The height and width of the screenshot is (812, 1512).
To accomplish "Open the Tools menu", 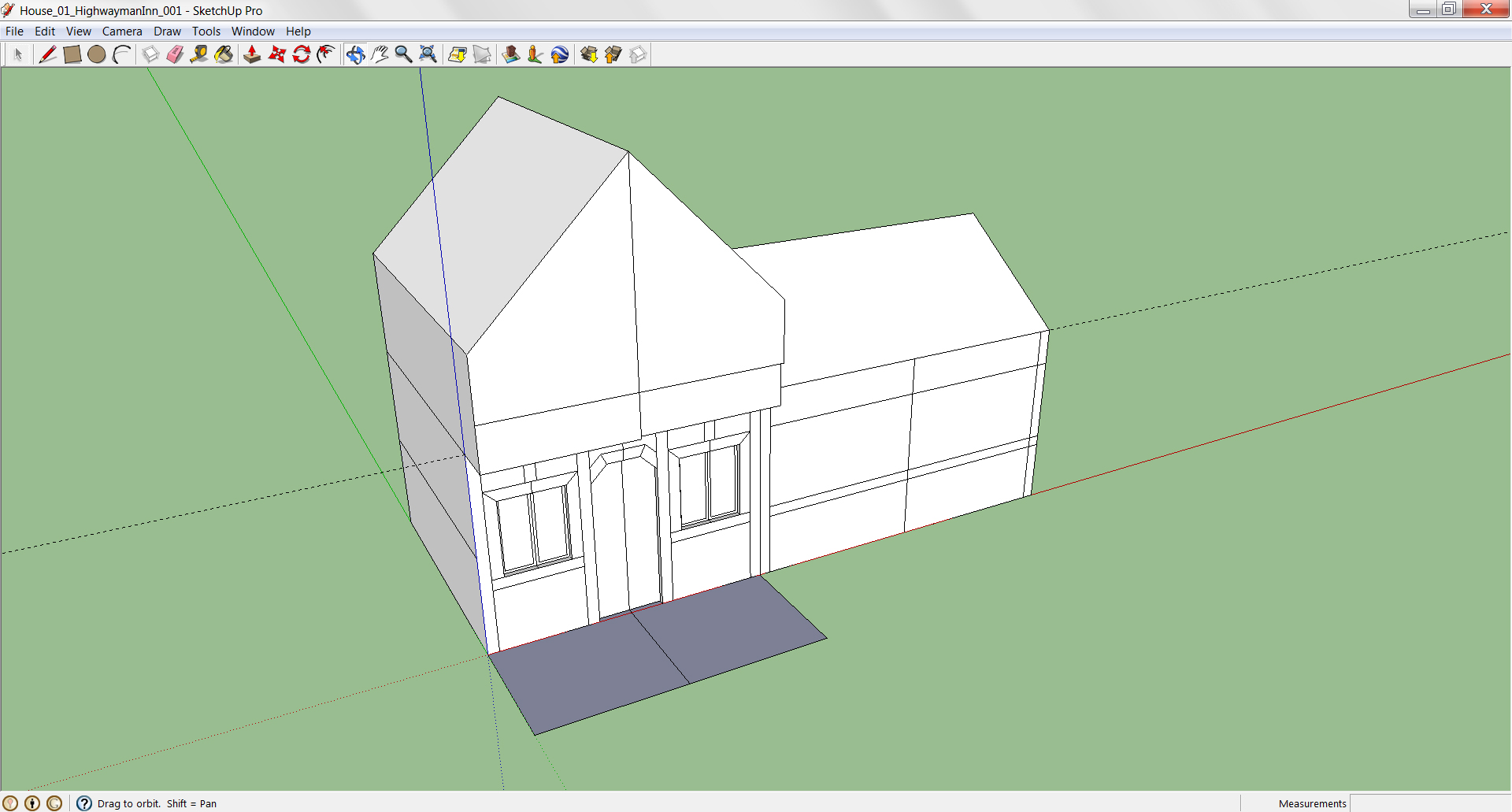I will point(206,32).
